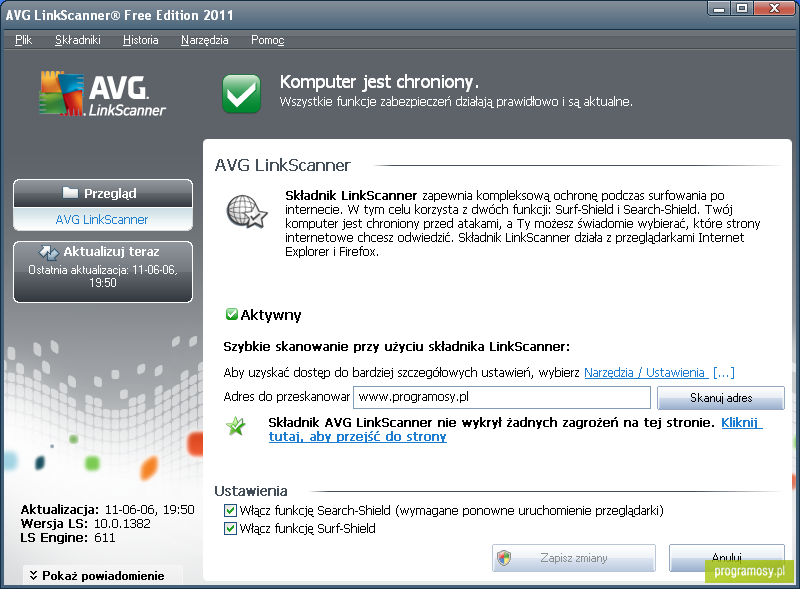Click the AVG LinkScanner logo
The image size is (800, 589).
(x=103, y=93)
